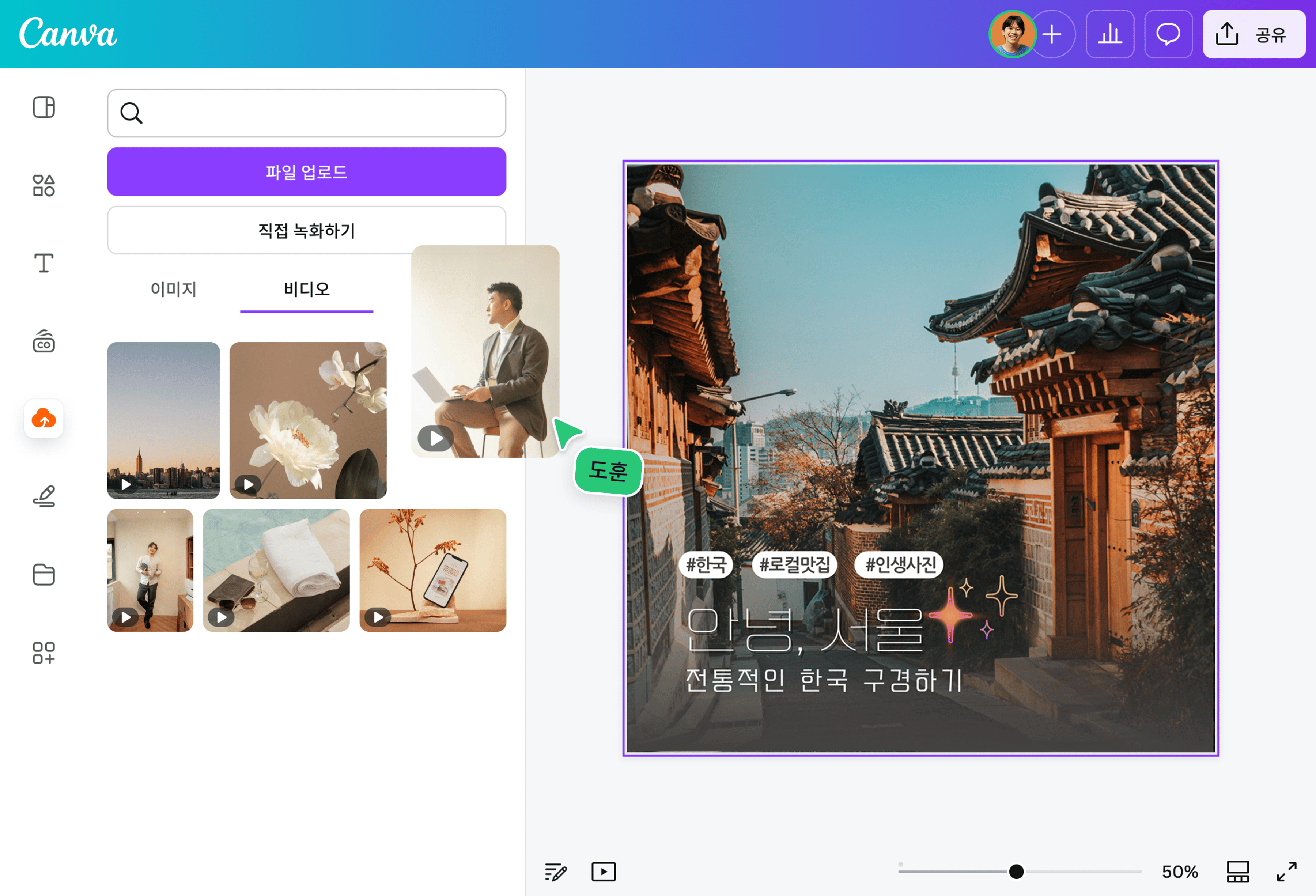
Task: Click the 파일 업로드 button
Action: [x=306, y=171]
